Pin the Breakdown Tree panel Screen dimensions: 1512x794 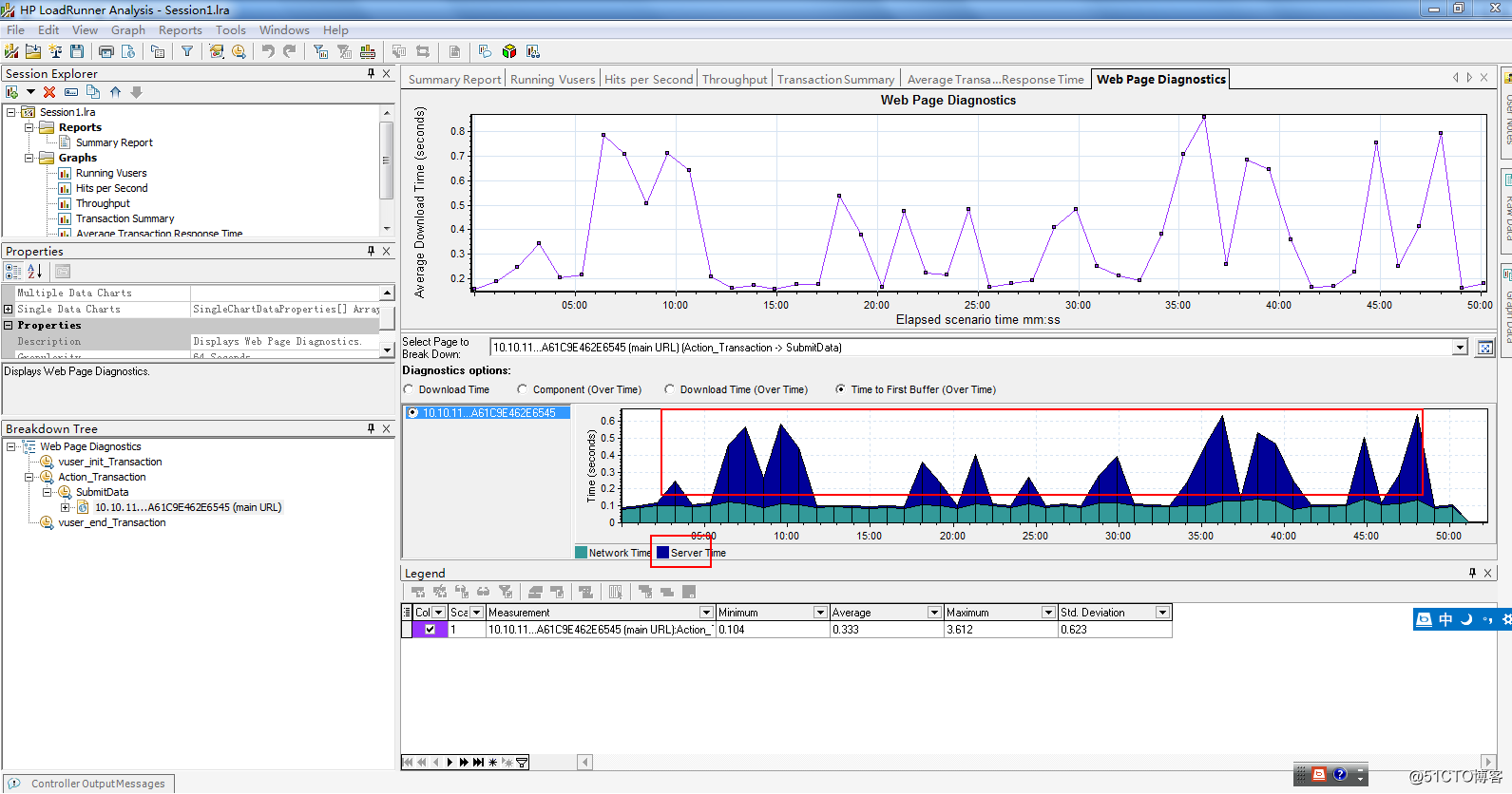pos(371,428)
